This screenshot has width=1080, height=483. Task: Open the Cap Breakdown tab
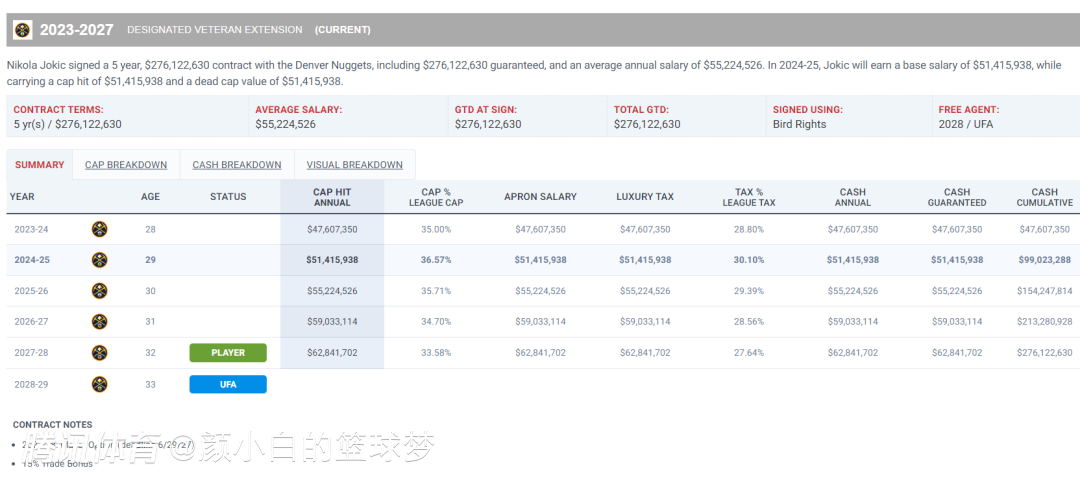126,165
